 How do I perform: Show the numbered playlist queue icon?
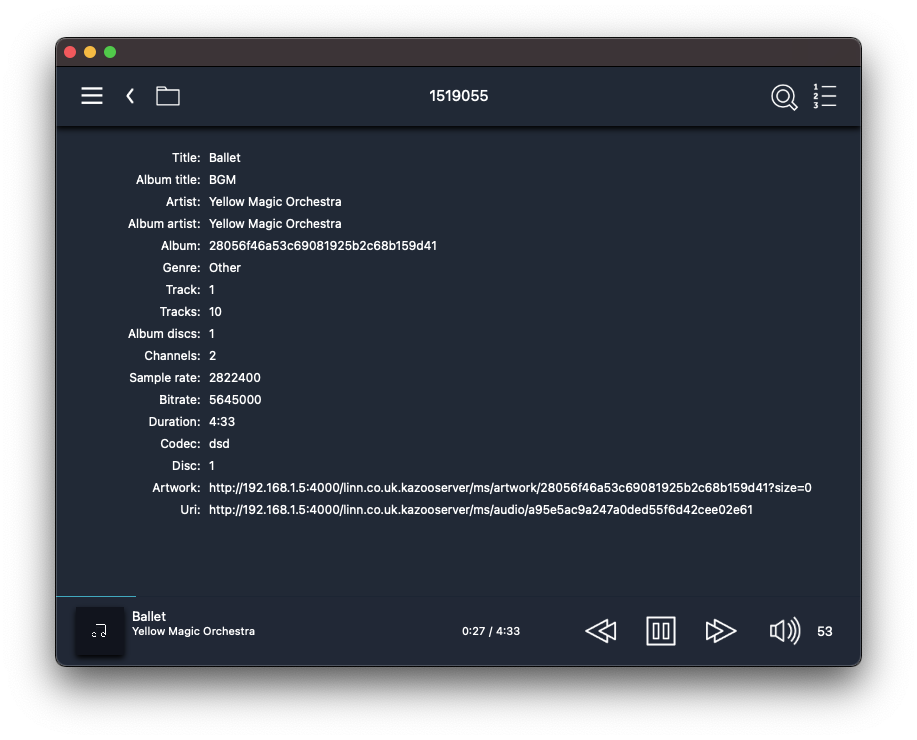pyautogui.click(x=825, y=96)
